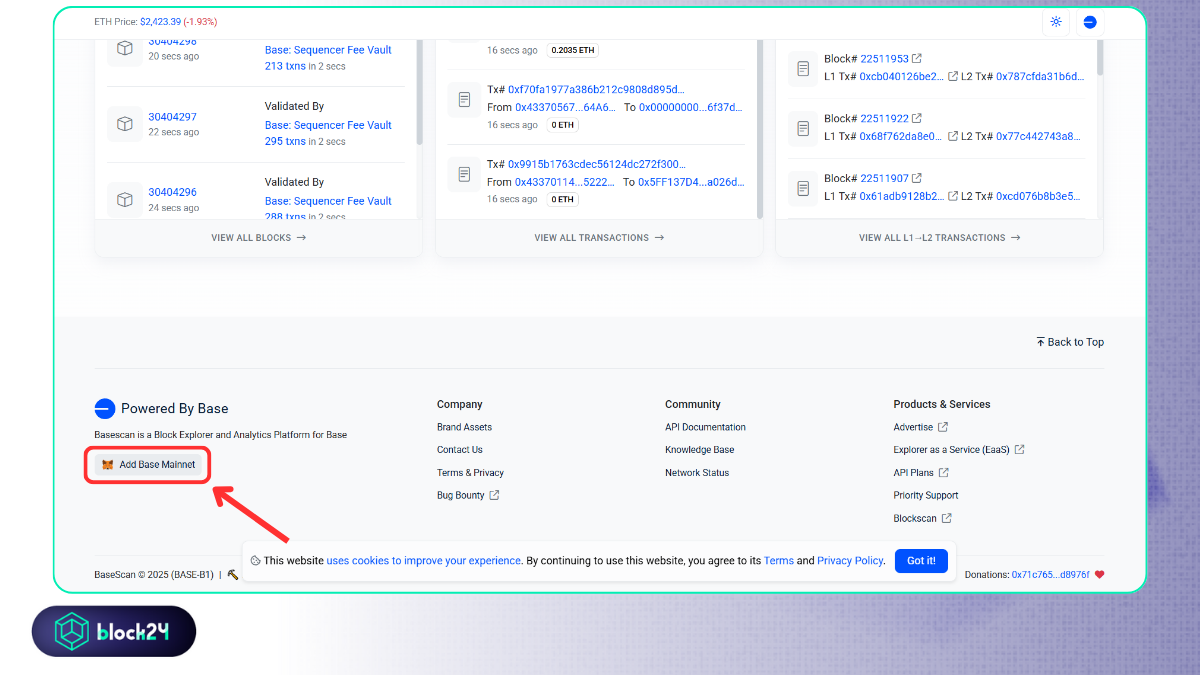This screenshot has height=675, width=1200.
Task: Click the cube icon beside block 30404296
Action: coord(125,199)
